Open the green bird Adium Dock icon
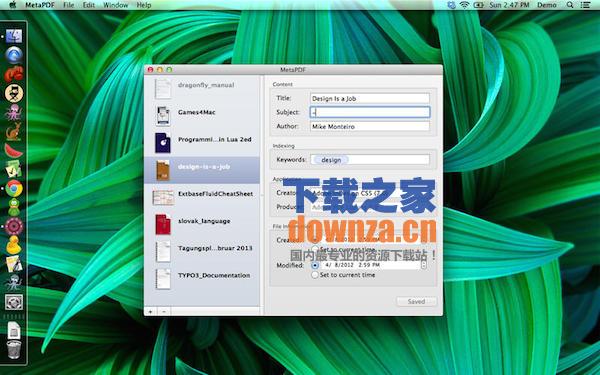Image resolution: width=600 pixels, height=375 pixels. pyautogui.click(x=14, y=207)
